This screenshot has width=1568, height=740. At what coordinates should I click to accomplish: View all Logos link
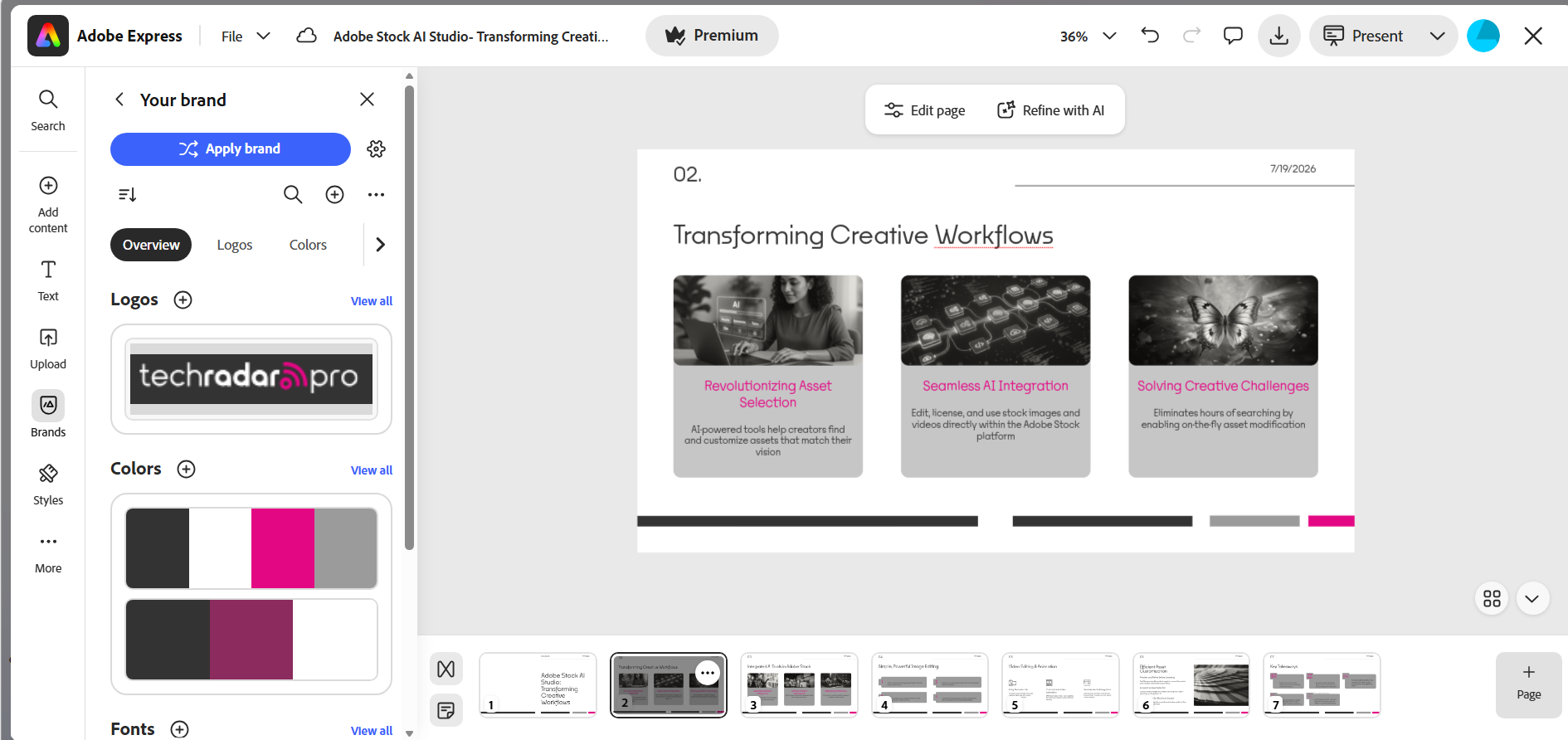point(372,301)
